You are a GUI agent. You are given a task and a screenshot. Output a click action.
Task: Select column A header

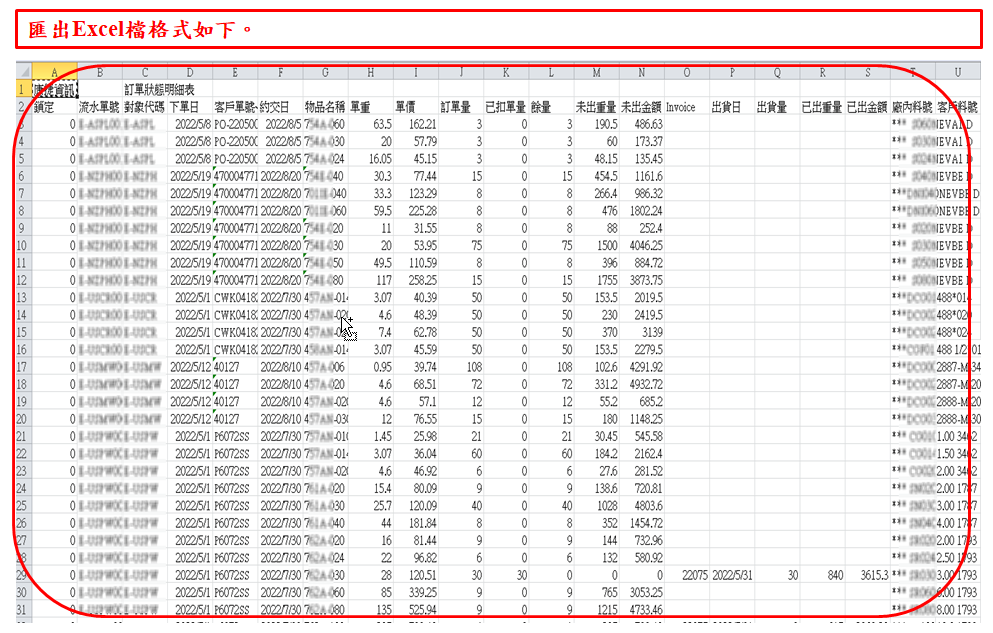pyautogui.click(x=54, y=73)
